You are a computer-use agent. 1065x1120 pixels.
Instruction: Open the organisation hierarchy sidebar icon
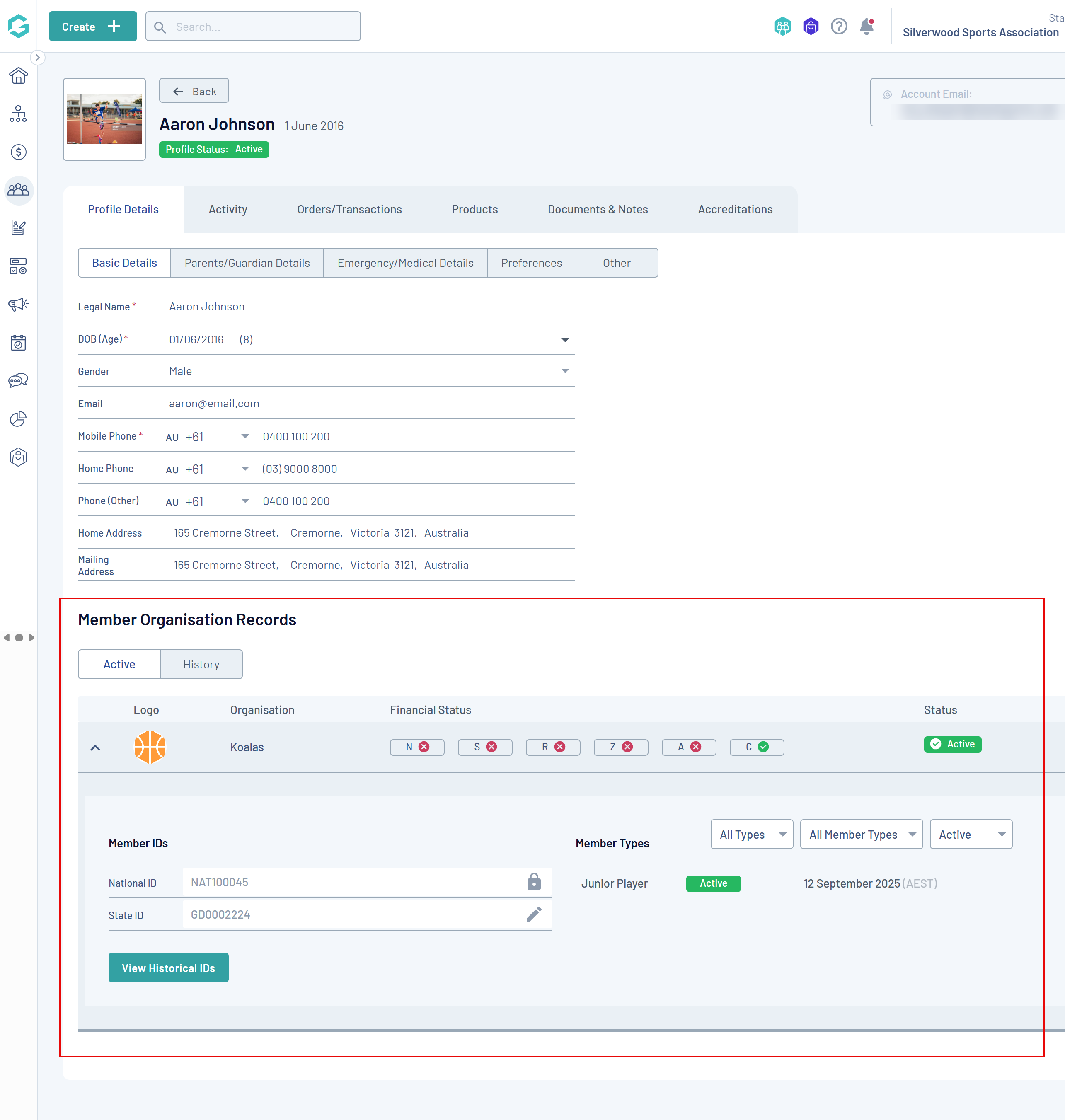click(x=19, y=114)
